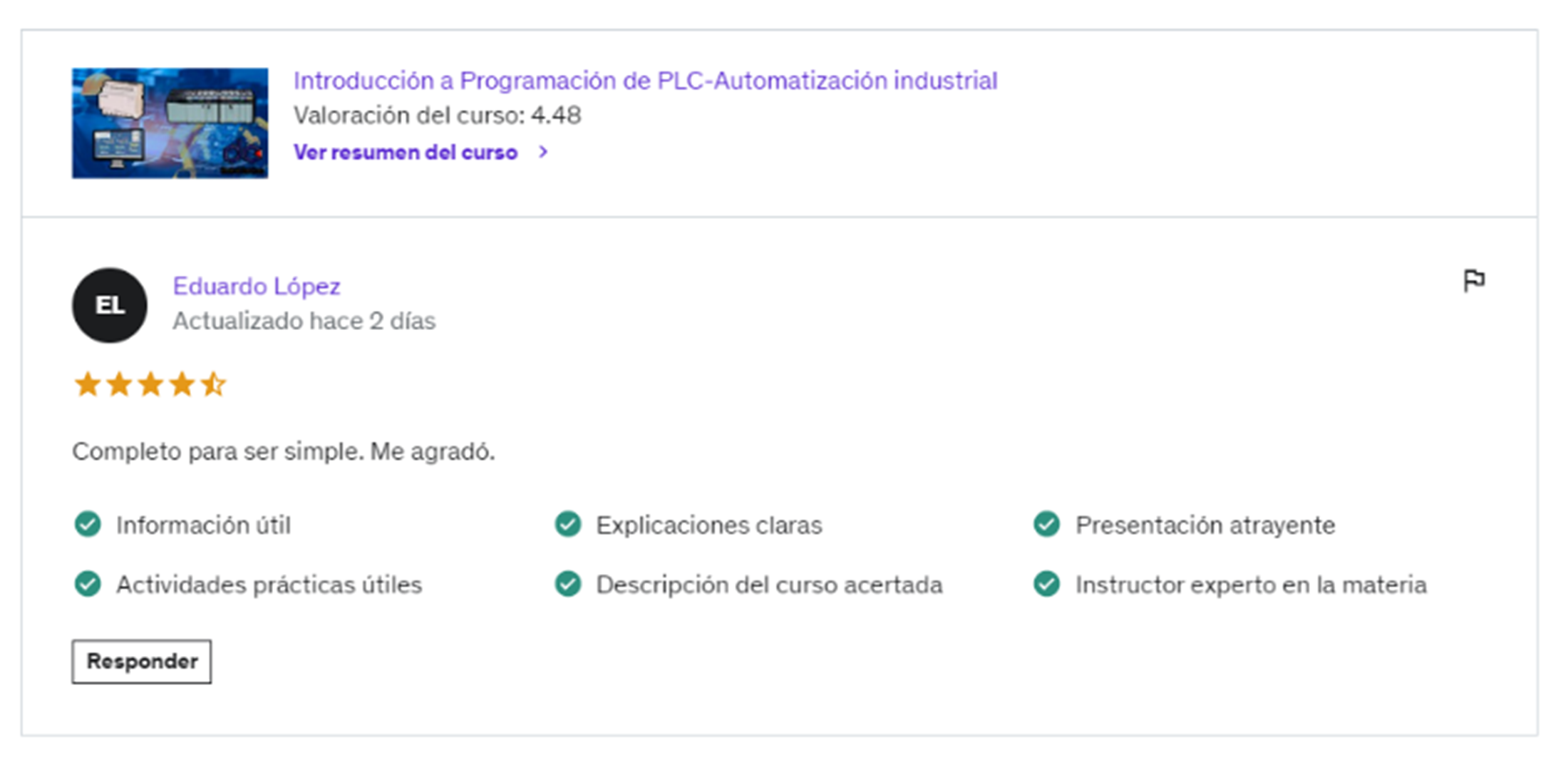
Task: Click the checkmark beside Actividades prácticas útiles
Action: click(87, 584)
